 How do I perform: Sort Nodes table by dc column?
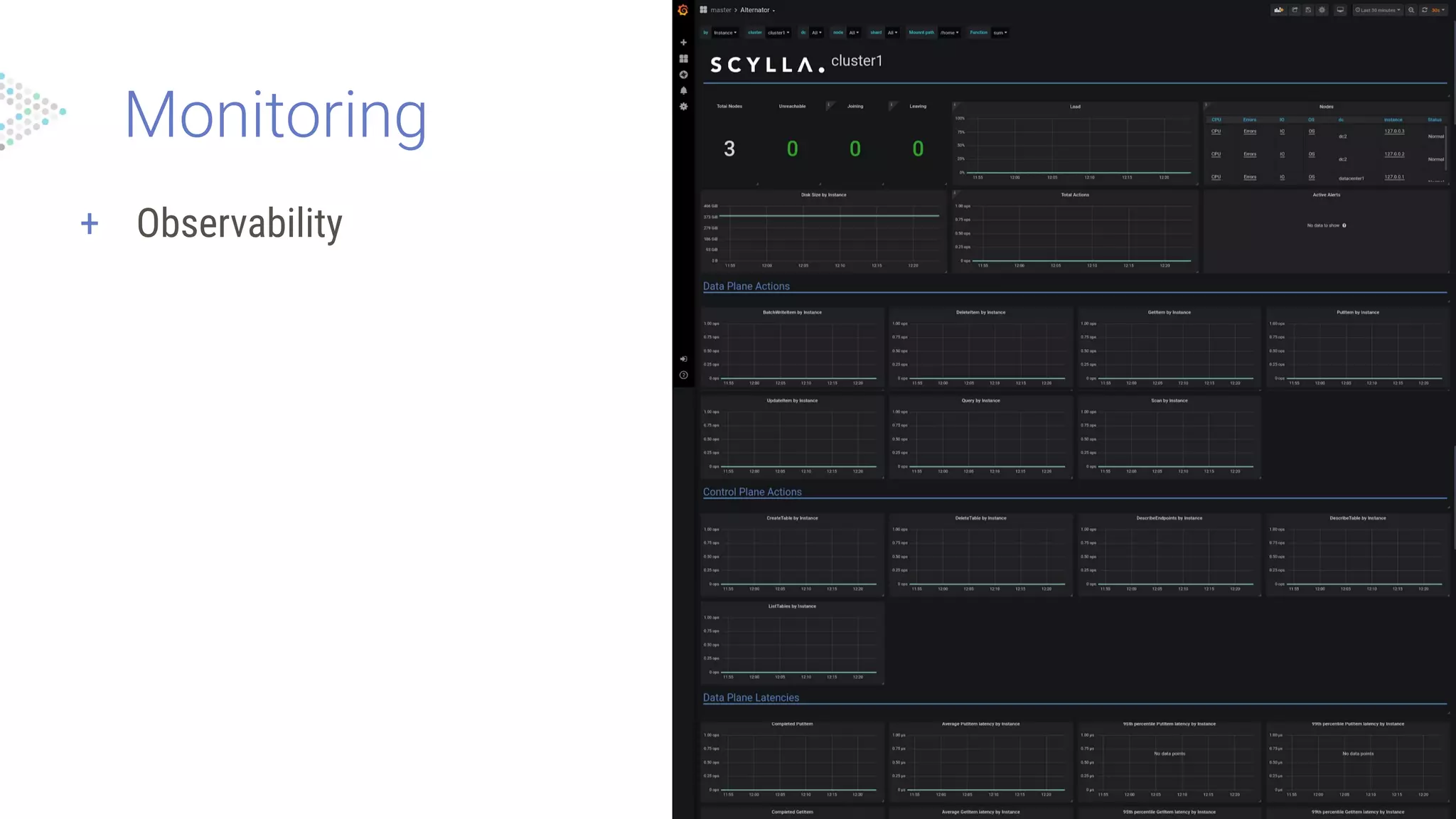tap(1341, 119)
